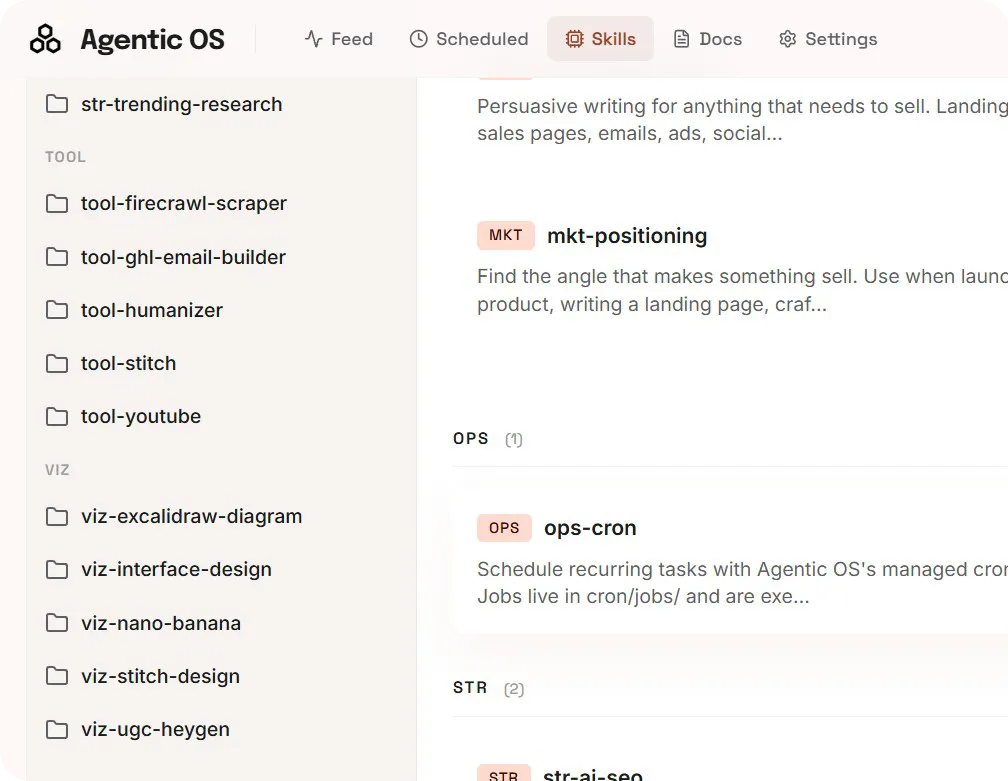Open the str-ai-seo skill card title

(593, 775)
